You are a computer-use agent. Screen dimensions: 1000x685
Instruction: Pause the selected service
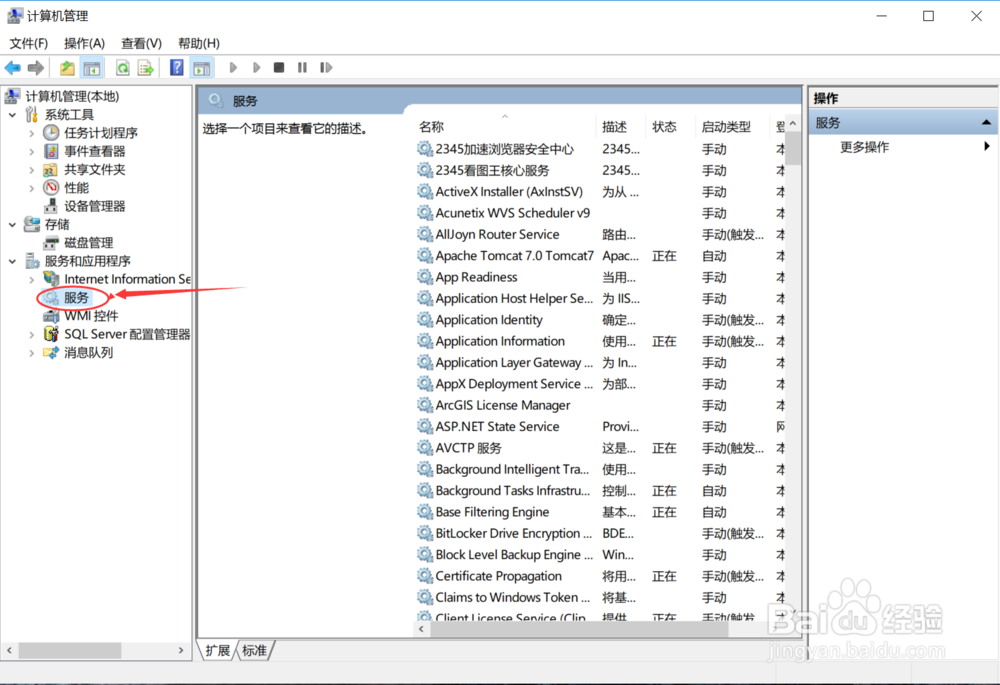pyautogui.click(x=303, y=67)
